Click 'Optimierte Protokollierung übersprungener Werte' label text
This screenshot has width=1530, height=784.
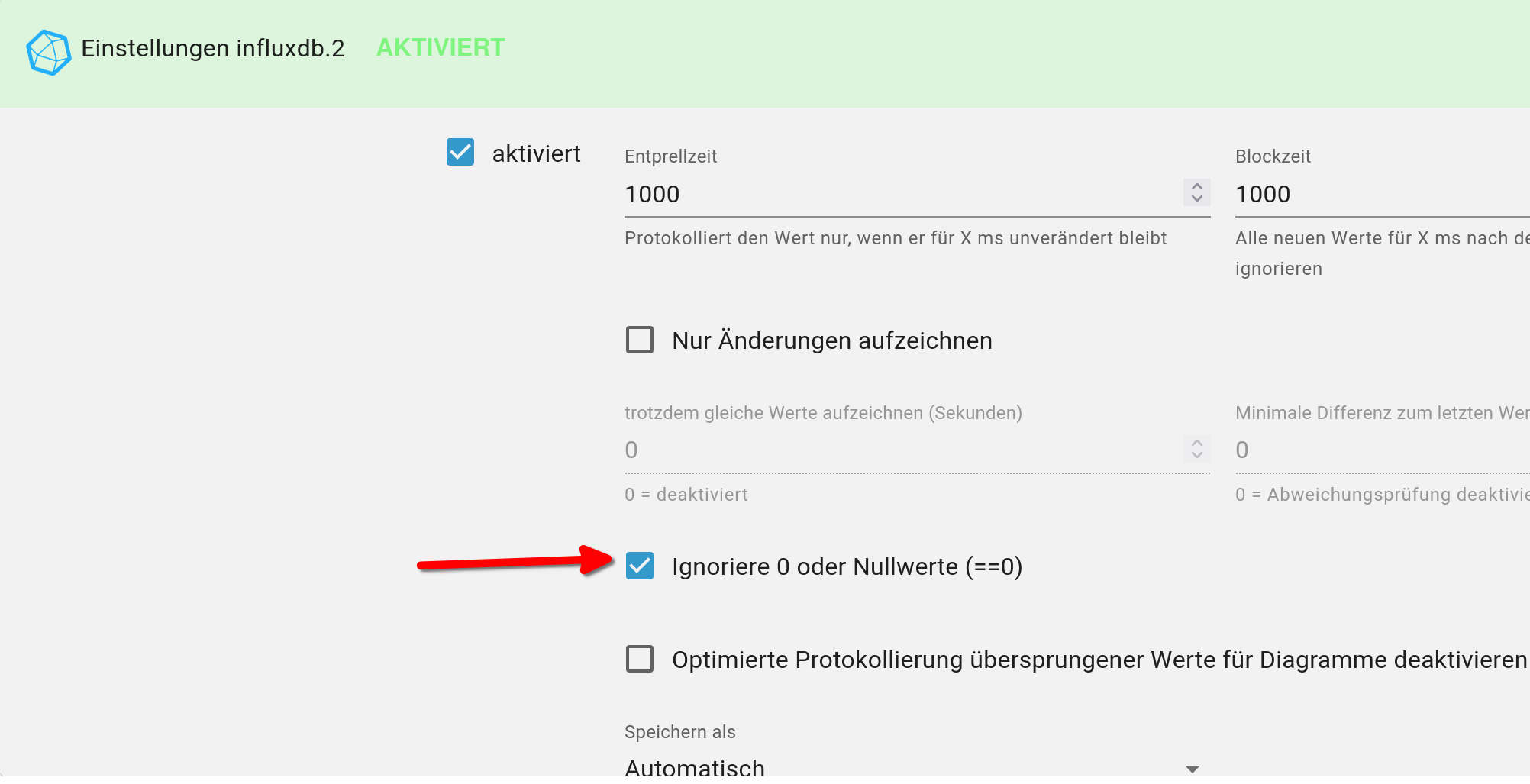(x=1099, y=660)
